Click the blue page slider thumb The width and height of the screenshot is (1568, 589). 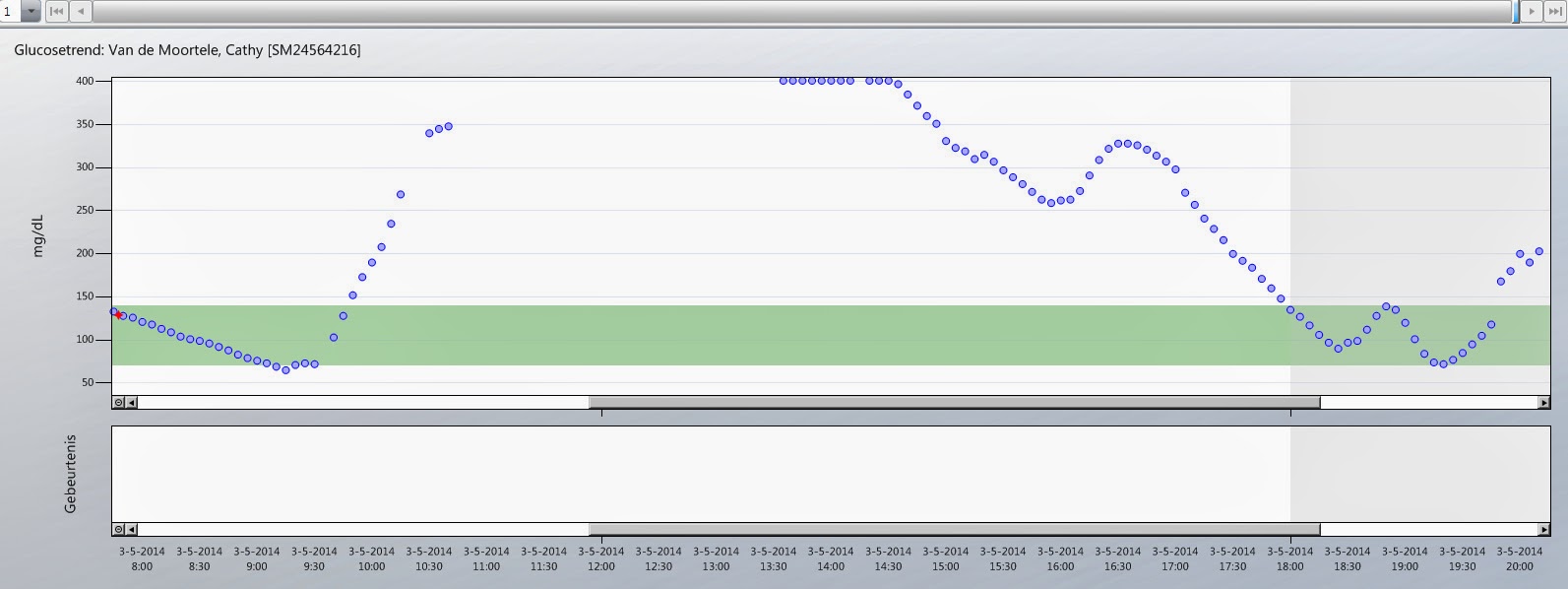tap(1516, 12)
